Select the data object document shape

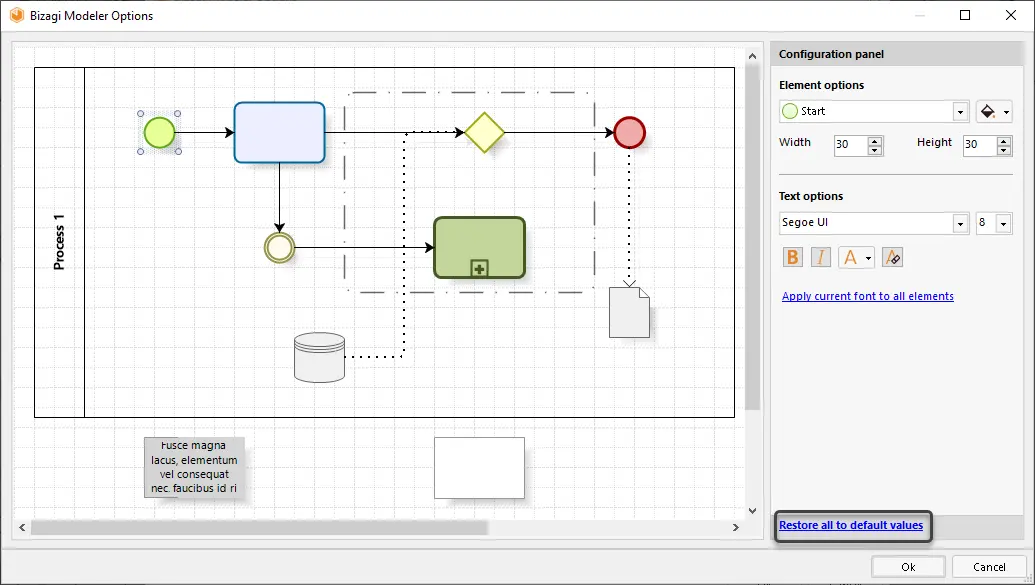tap(629, 312)
